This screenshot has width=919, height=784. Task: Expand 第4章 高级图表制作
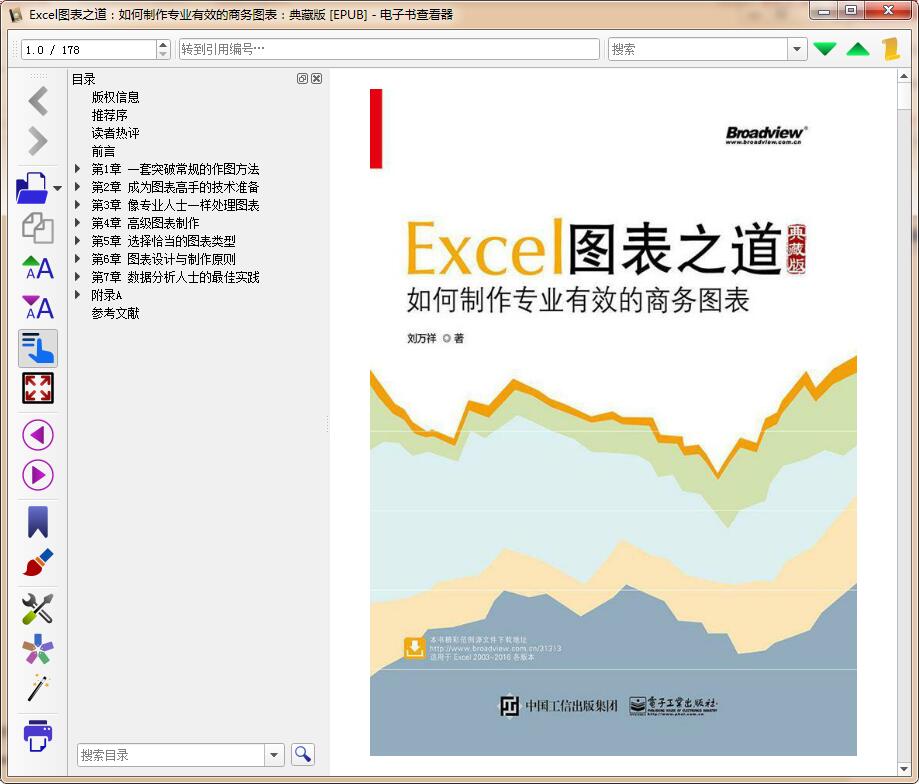tap(78, 223)
